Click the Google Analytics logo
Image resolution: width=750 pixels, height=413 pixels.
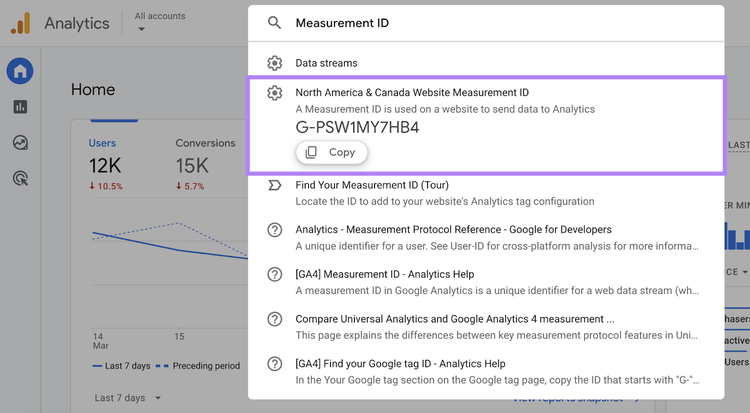tap(21, 23)
